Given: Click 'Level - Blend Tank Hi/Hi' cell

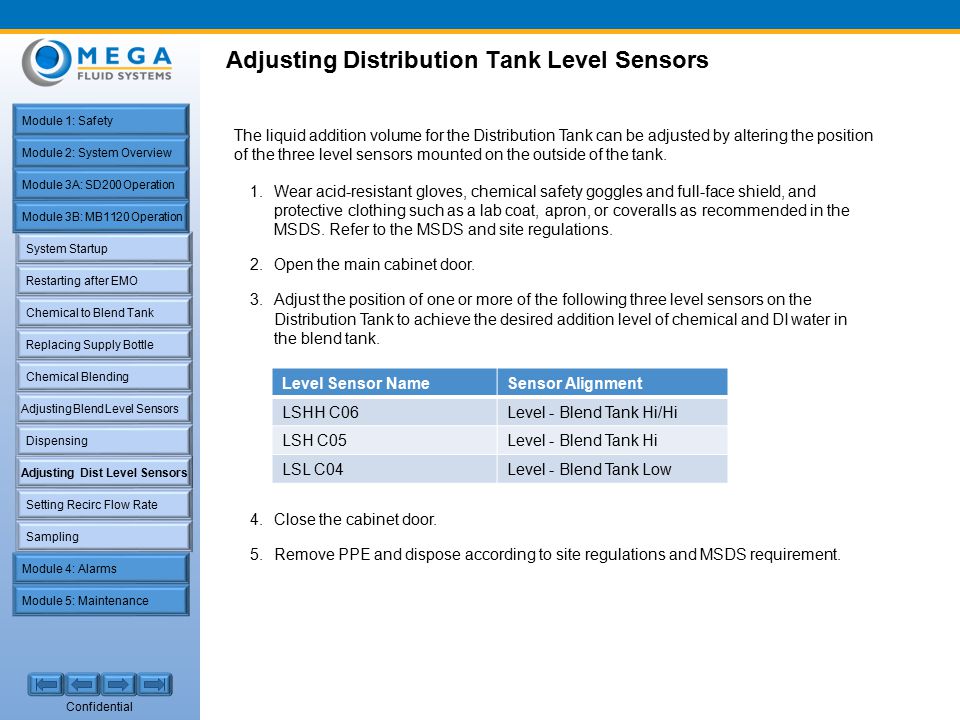Looking at the screenshot, I should click(x=612, y=412).
